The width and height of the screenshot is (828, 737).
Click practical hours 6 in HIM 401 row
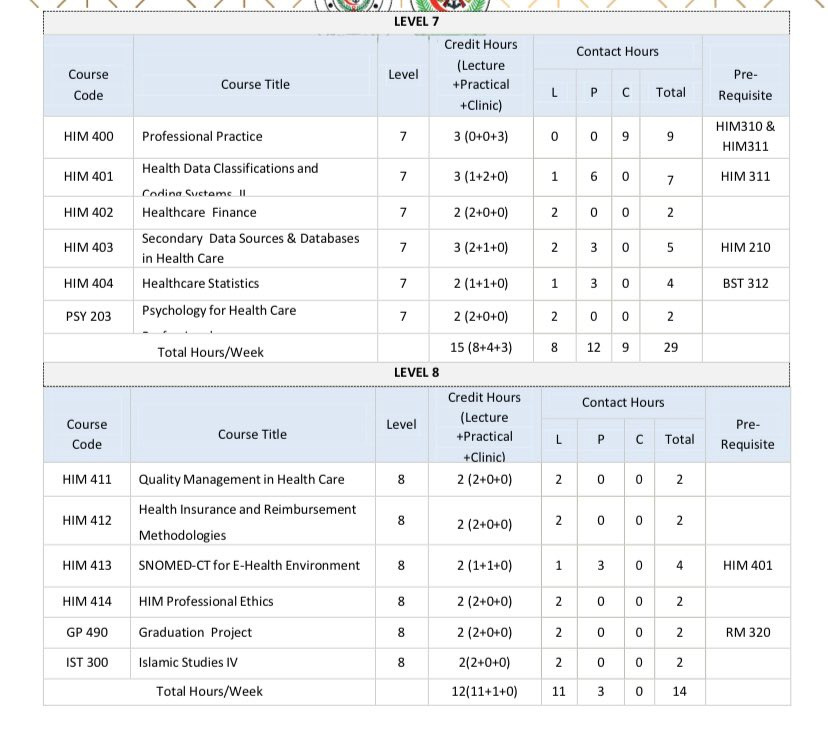pos(594,177)
